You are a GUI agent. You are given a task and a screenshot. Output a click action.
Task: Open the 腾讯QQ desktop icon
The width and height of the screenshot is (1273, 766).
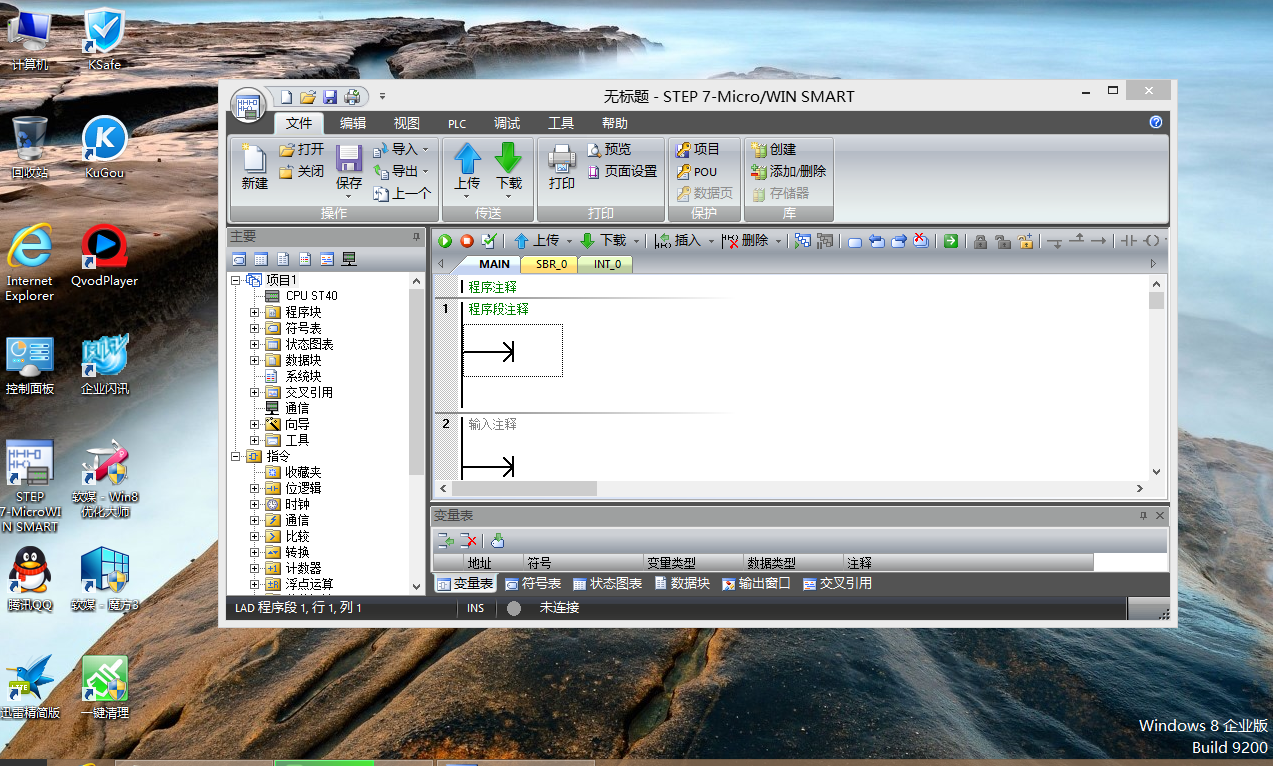tap(30, 578)
